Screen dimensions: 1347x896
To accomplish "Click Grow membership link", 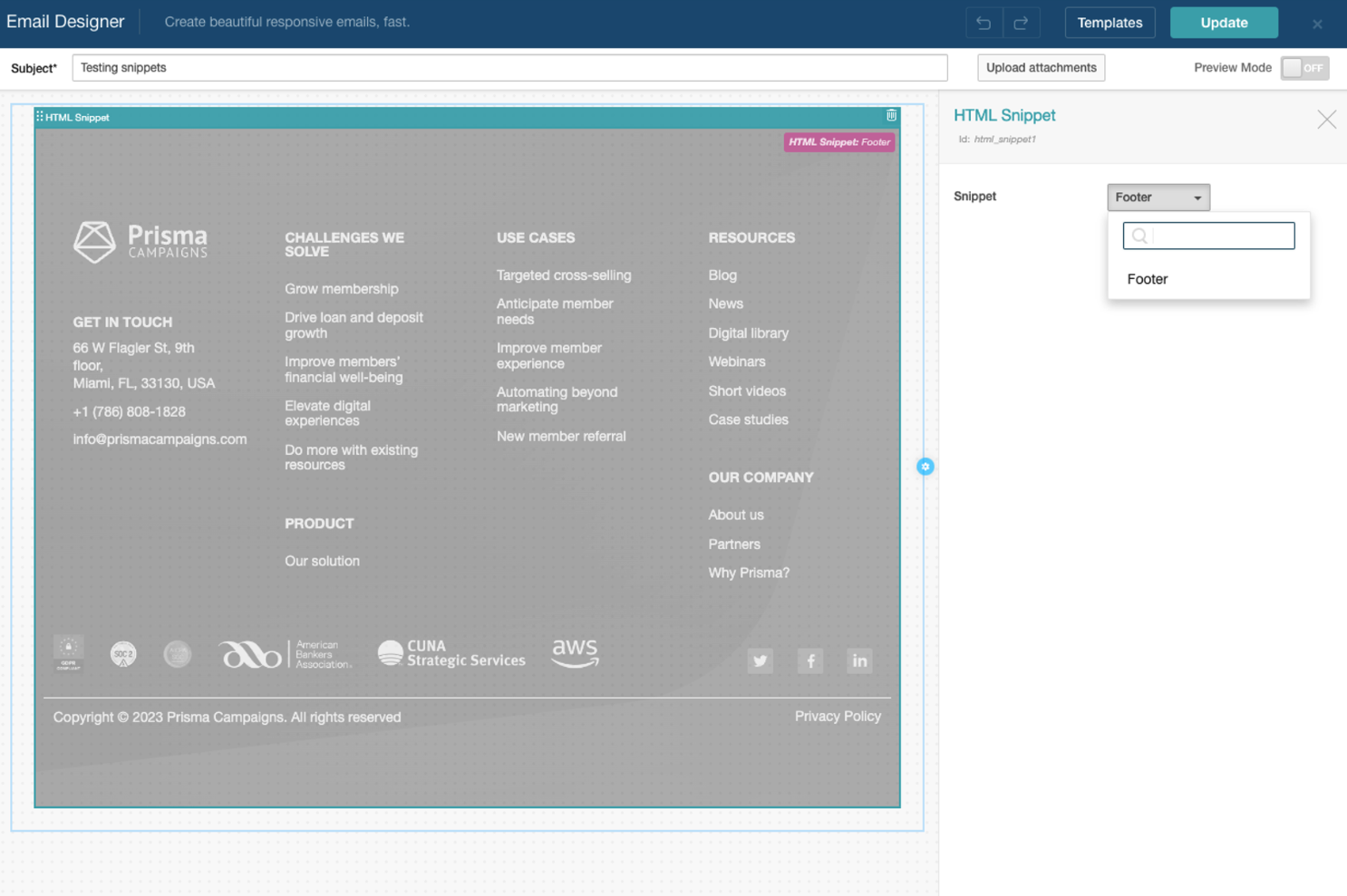I will (342, 289).
